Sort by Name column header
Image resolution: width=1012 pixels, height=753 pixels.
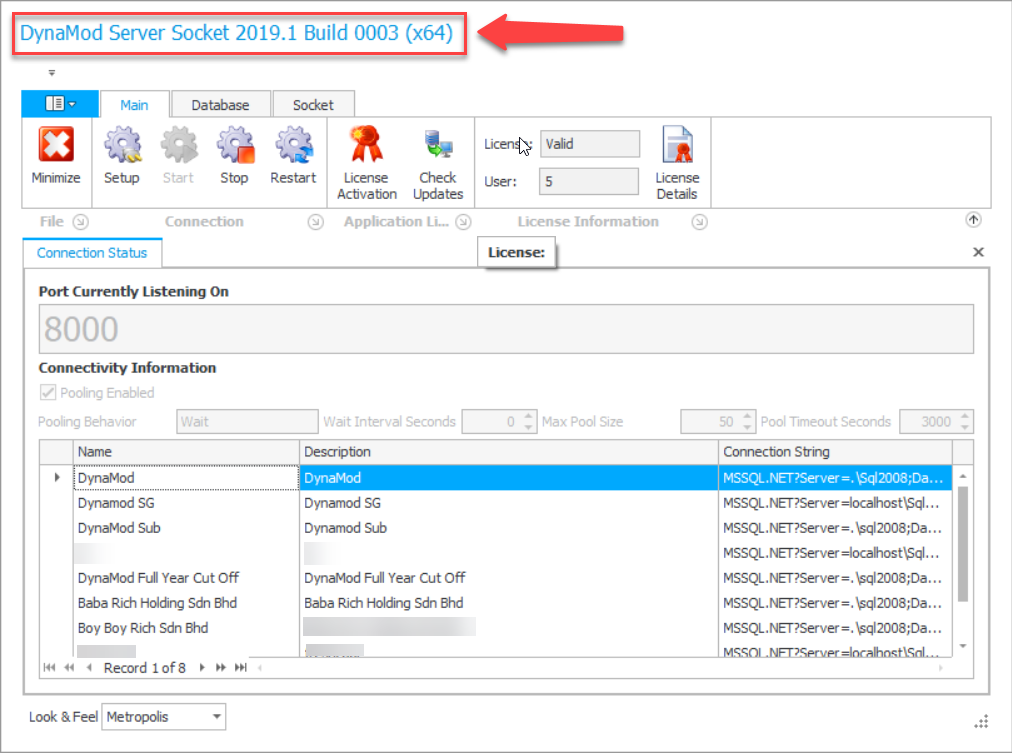coord(186,452)
